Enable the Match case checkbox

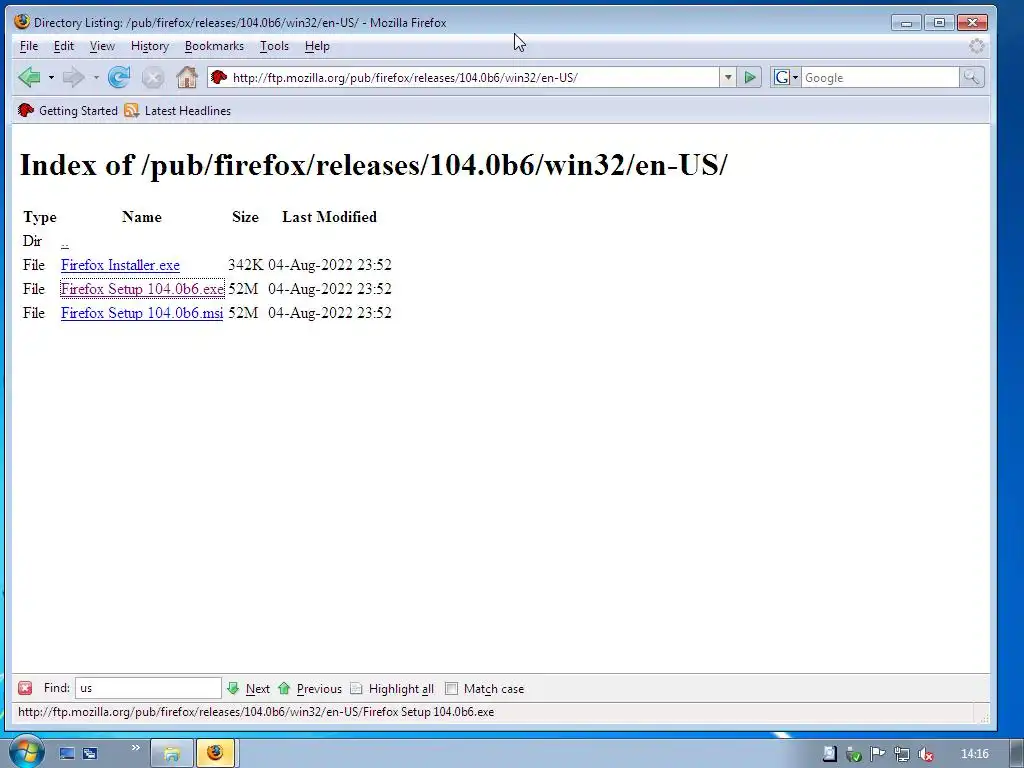point(451,688)
